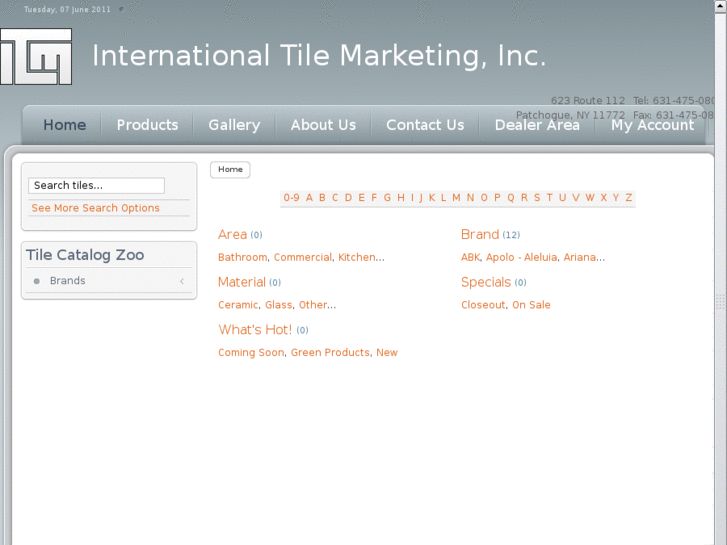This screenshot has width=727, height=545.
Task: Filter by letter D in alphabet index
Action: (348, 198)
